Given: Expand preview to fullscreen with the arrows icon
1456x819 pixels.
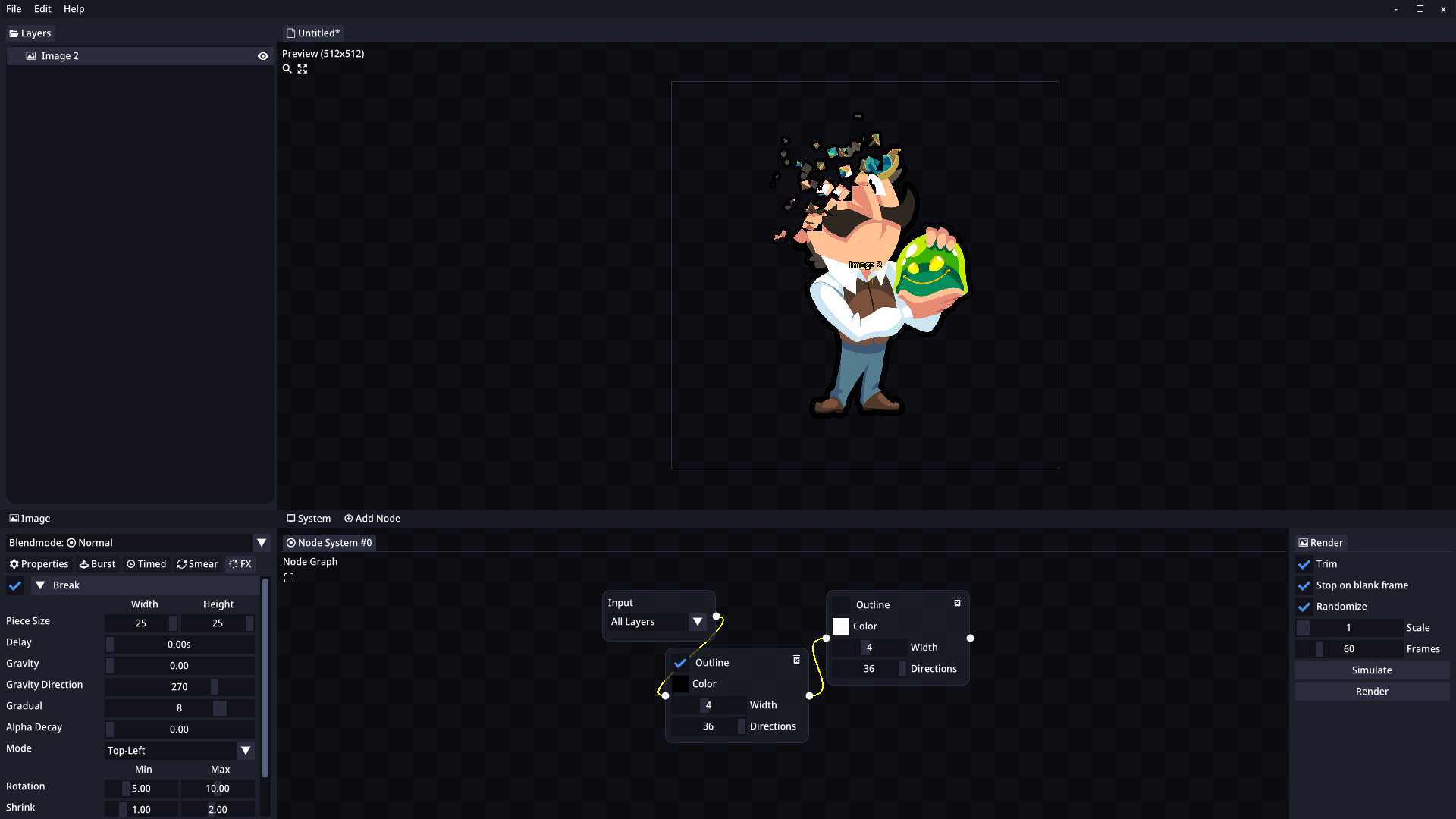Looking at the screenshot, I should 303,69.
